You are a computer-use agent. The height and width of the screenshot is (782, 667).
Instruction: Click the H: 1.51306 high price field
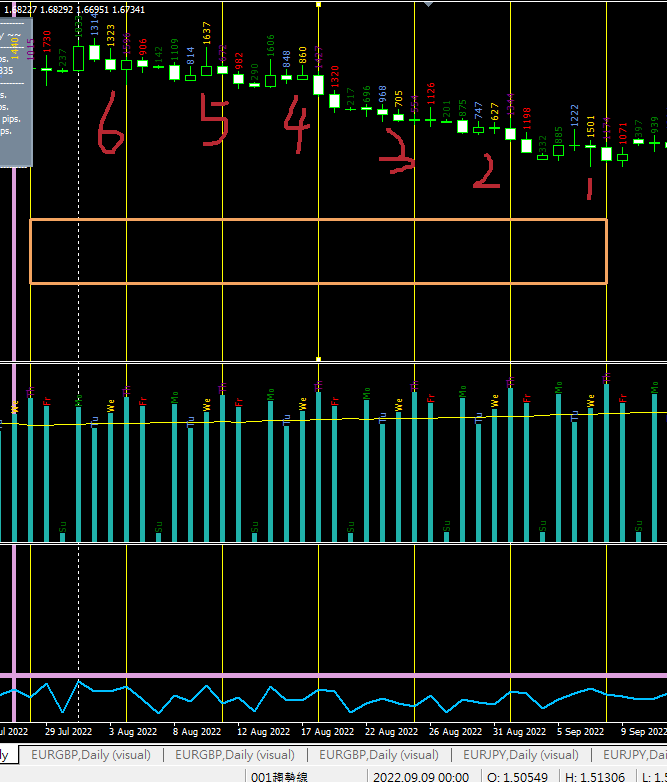tap(595, 777)
